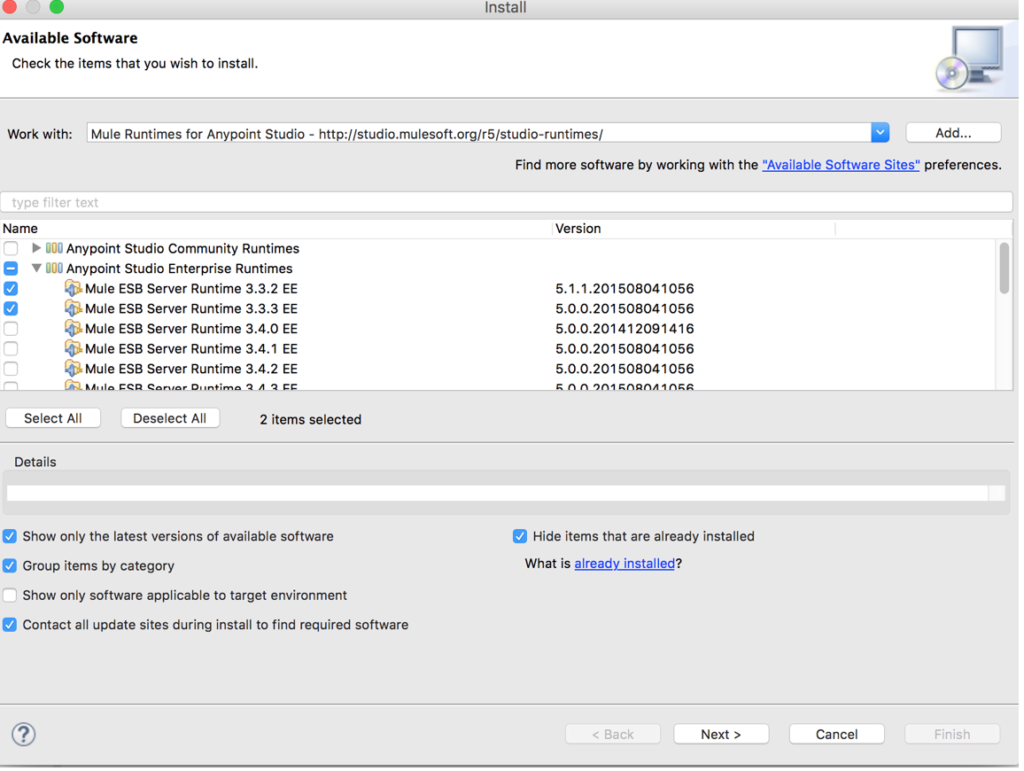The height and width of the screenshot is (771, 1024).
Task: Click the Community Runtimes category icon
Action: tap(54, 249)
